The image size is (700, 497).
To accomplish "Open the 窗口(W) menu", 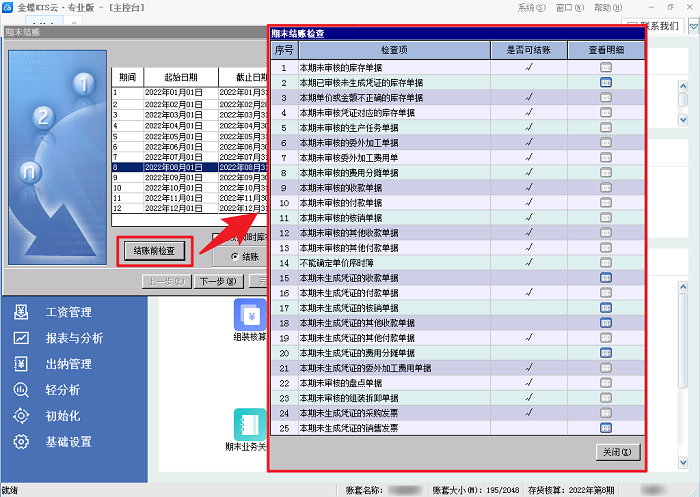I will [x=571, y=7].
